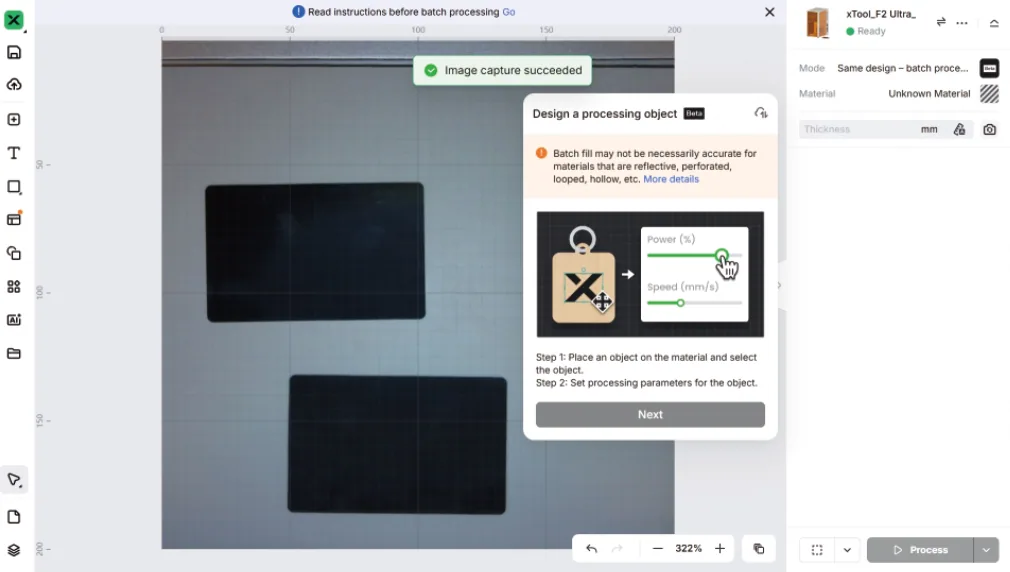Open the AI image tool
Screen dimensions: 1010x572
point(14,320)
